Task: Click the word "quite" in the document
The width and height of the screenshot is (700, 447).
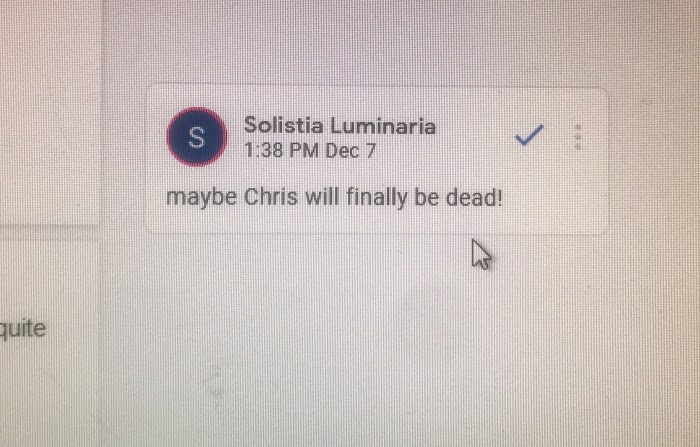Action: click(23, 329)
